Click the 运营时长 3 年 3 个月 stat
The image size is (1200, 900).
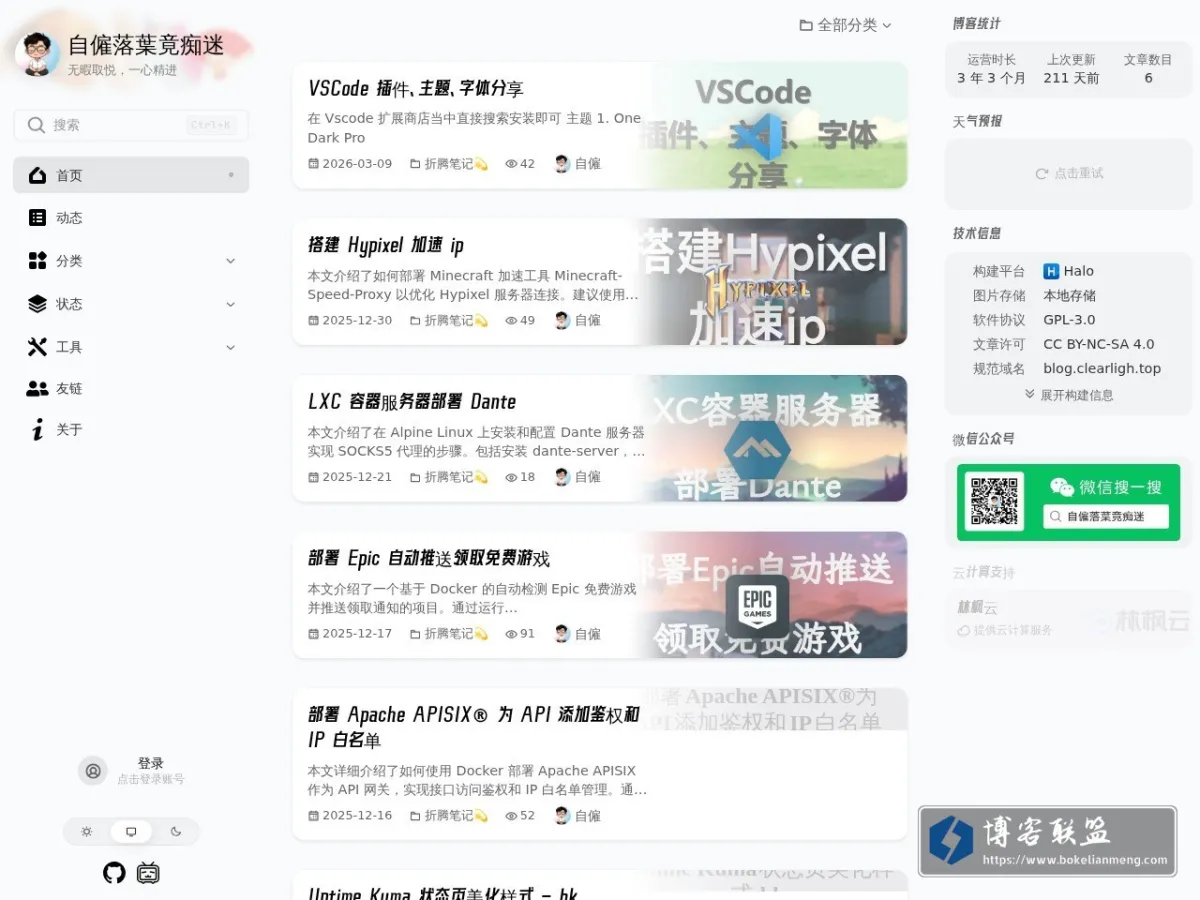[991, 69]
